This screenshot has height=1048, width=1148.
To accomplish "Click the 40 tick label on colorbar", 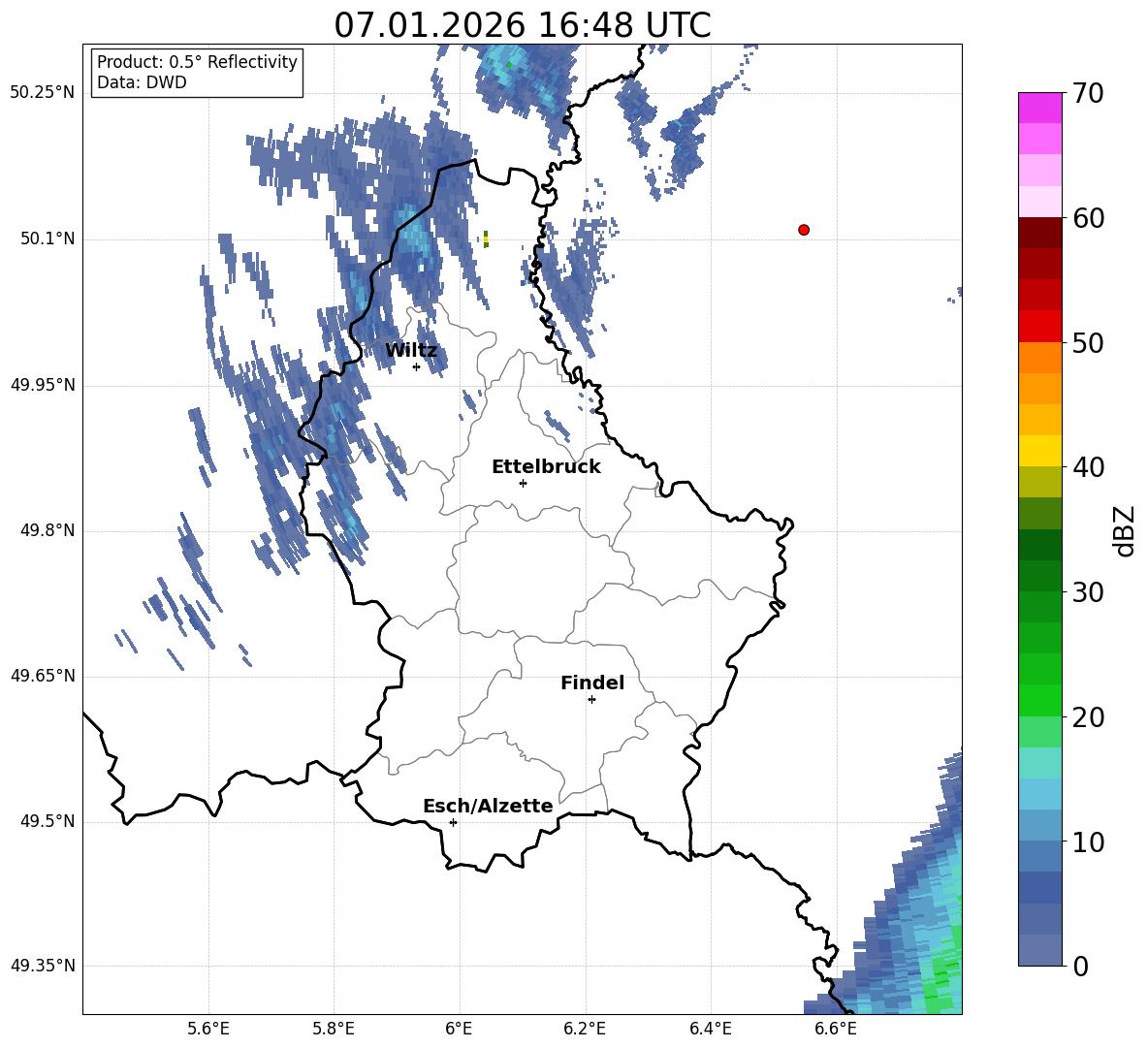I will coord(1088,467).
